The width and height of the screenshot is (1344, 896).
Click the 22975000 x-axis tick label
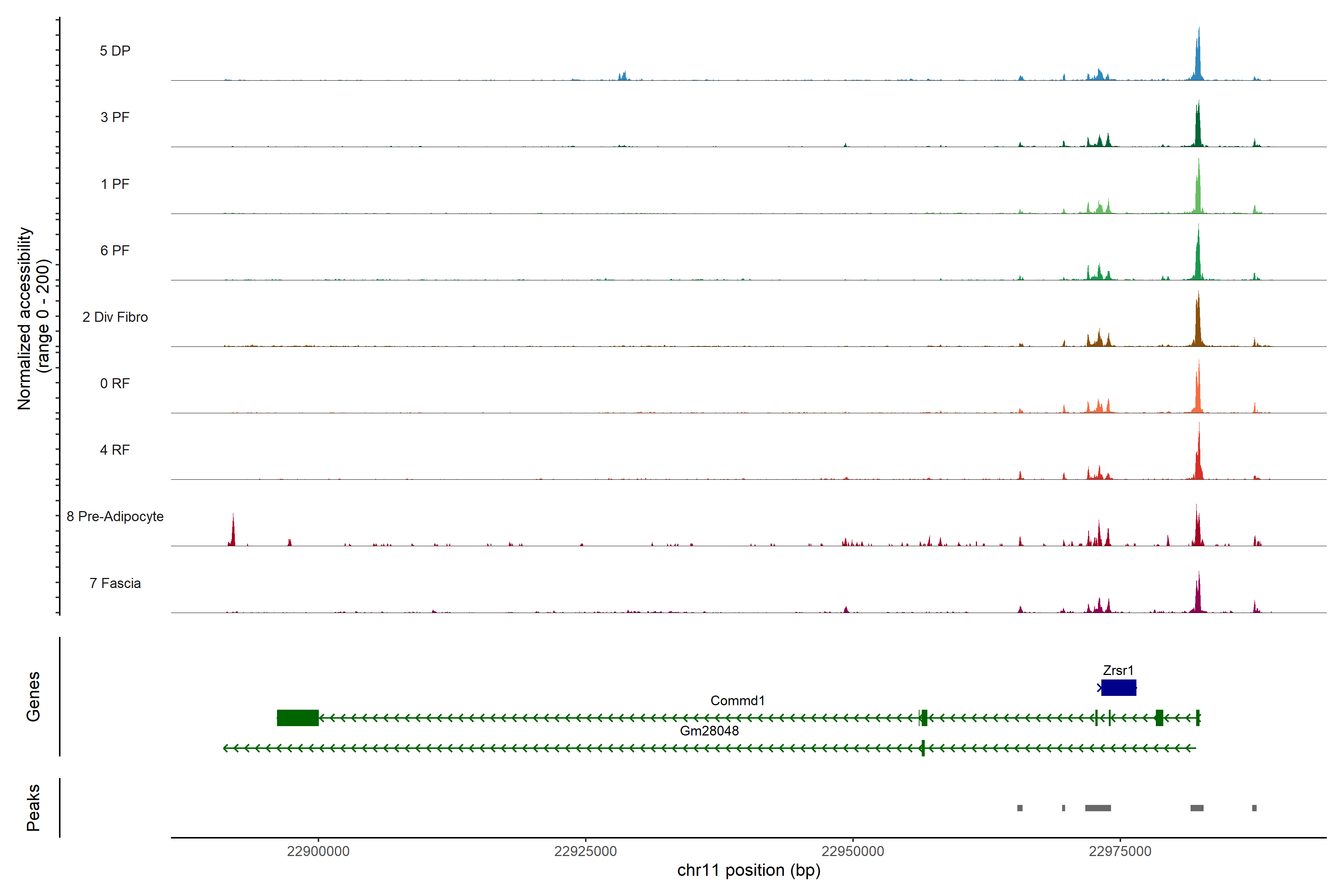click(1120, 851)
